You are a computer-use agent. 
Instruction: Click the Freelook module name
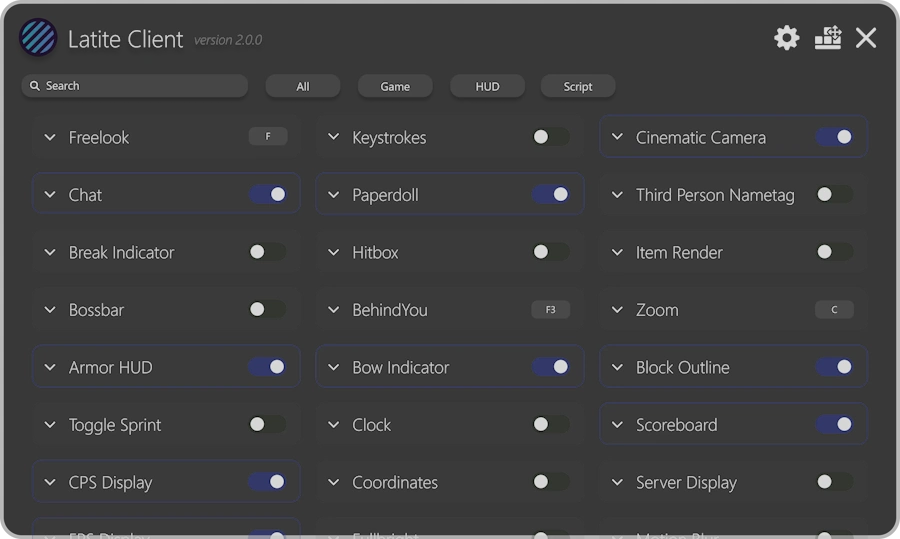[99, 137]
